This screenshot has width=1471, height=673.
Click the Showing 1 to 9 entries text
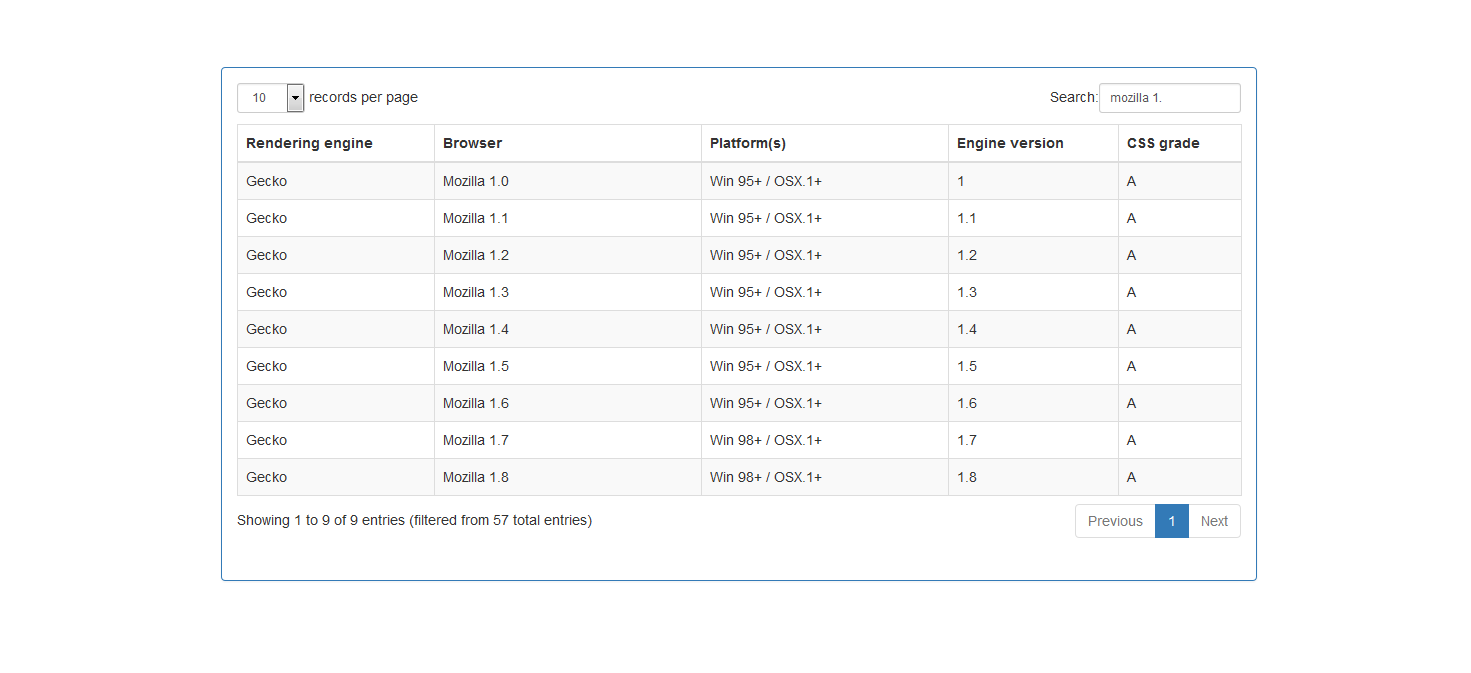pyautogui.click(x=414, y=520)
